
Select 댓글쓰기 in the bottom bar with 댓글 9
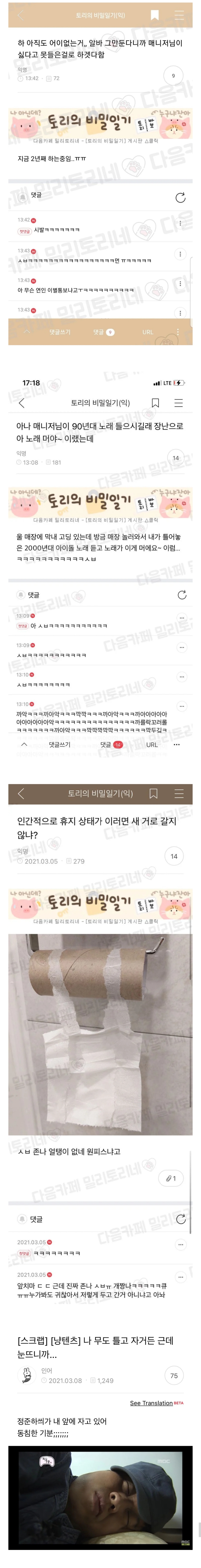click(x=60, y=332)
